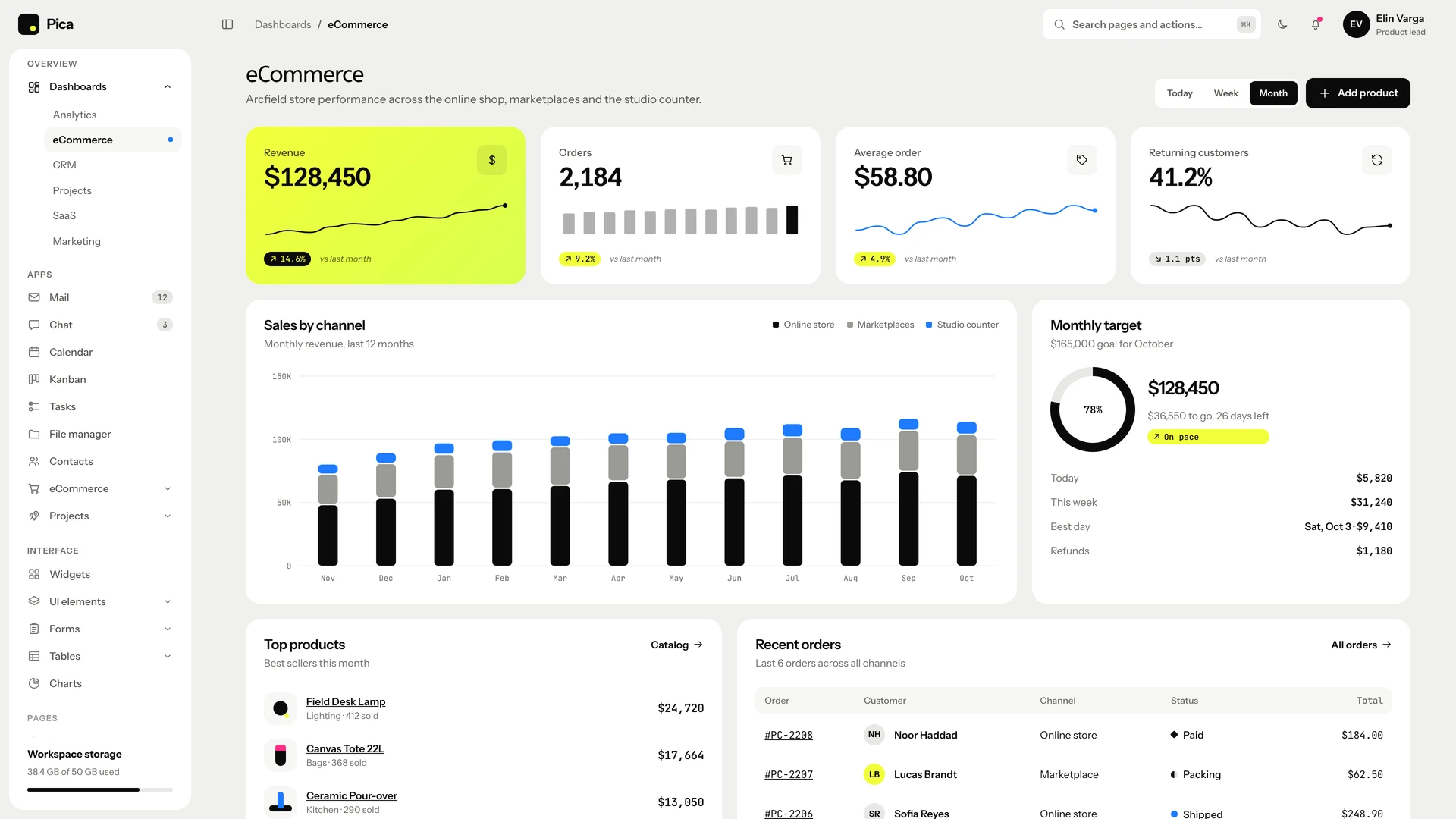Viewport: 1456px width, 819px height.
Task: Click the Pica logo icon
Action: click(x=29, y=24)
